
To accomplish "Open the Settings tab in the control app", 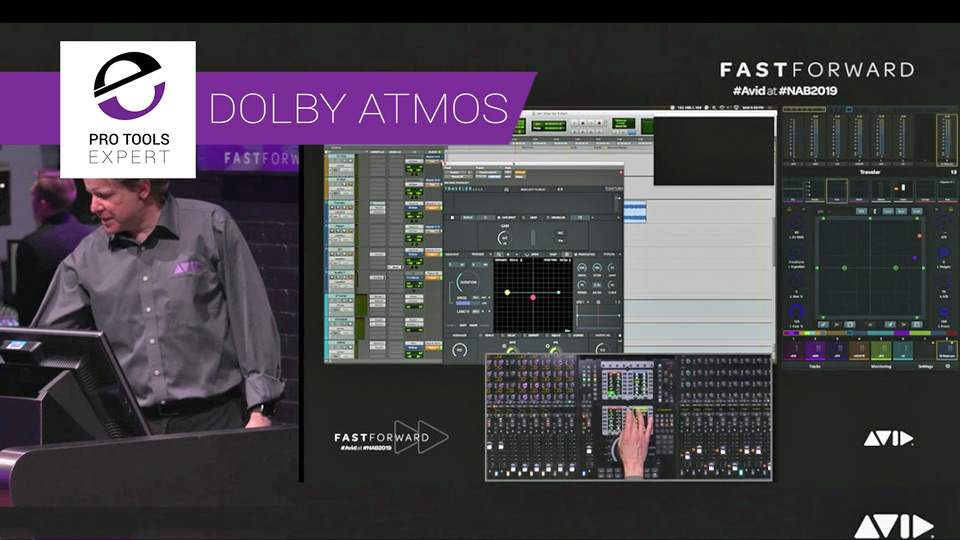I will (926, 366).
